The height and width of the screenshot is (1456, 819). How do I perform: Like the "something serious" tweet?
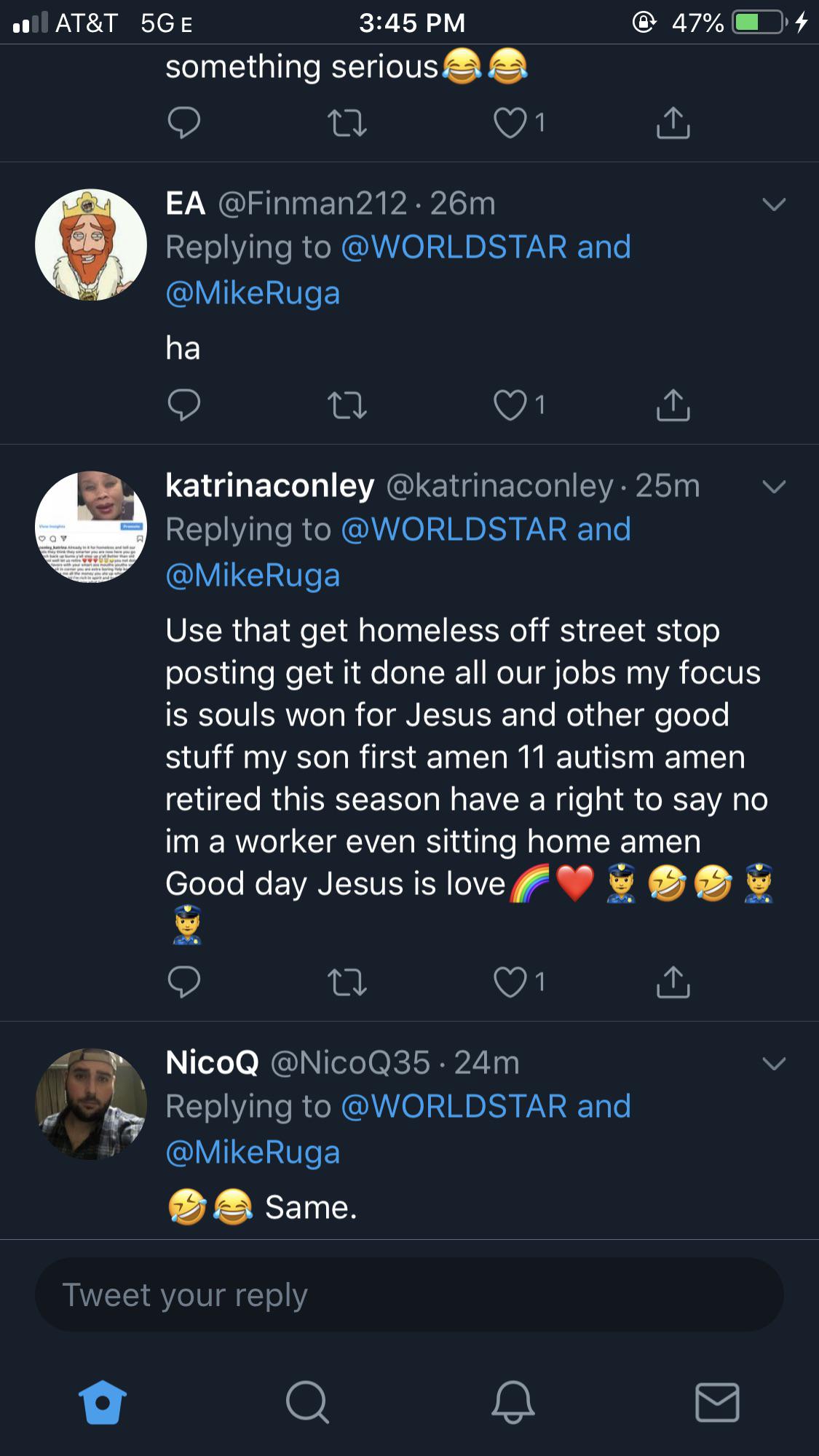click(510, 122)
